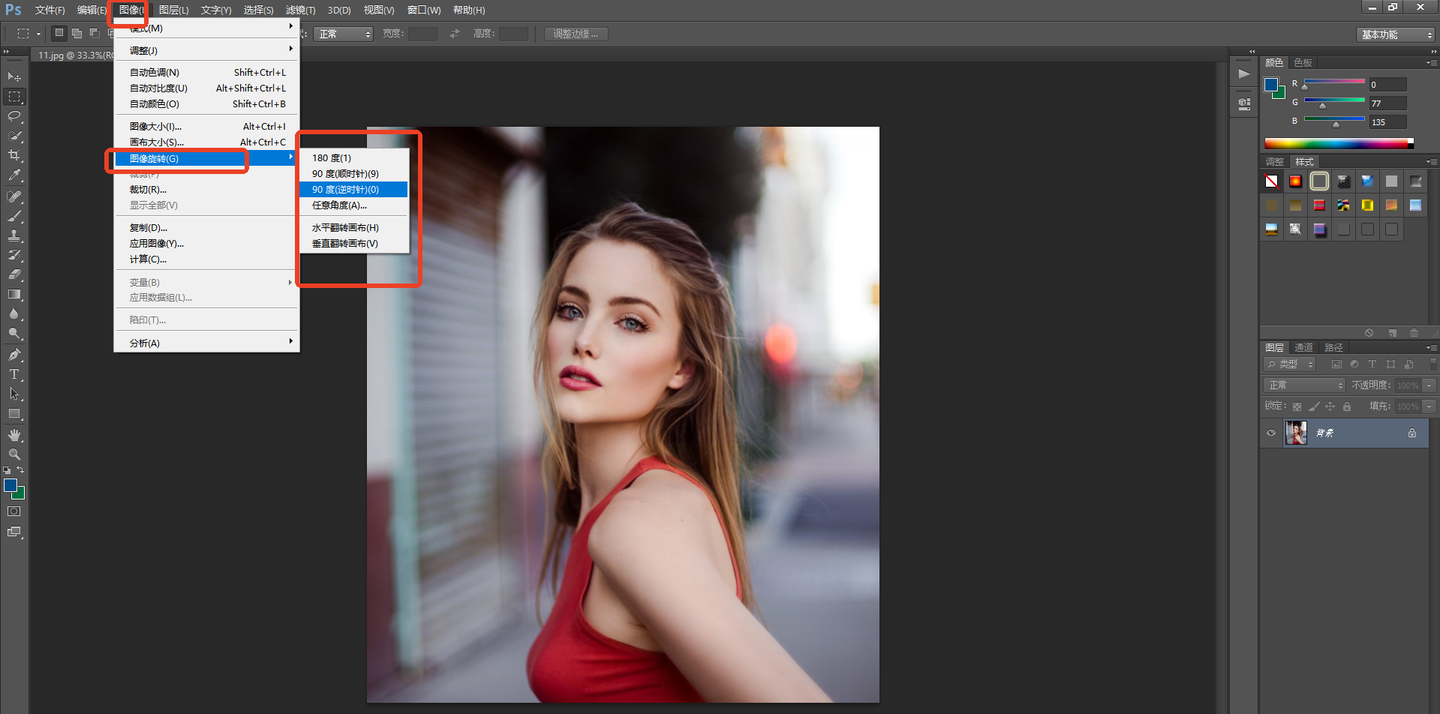Screen dimensions: 1440x714
Task: Choose the Horizontal Type (T) tool
Action: pyautogui.click(x=15, y=374)
